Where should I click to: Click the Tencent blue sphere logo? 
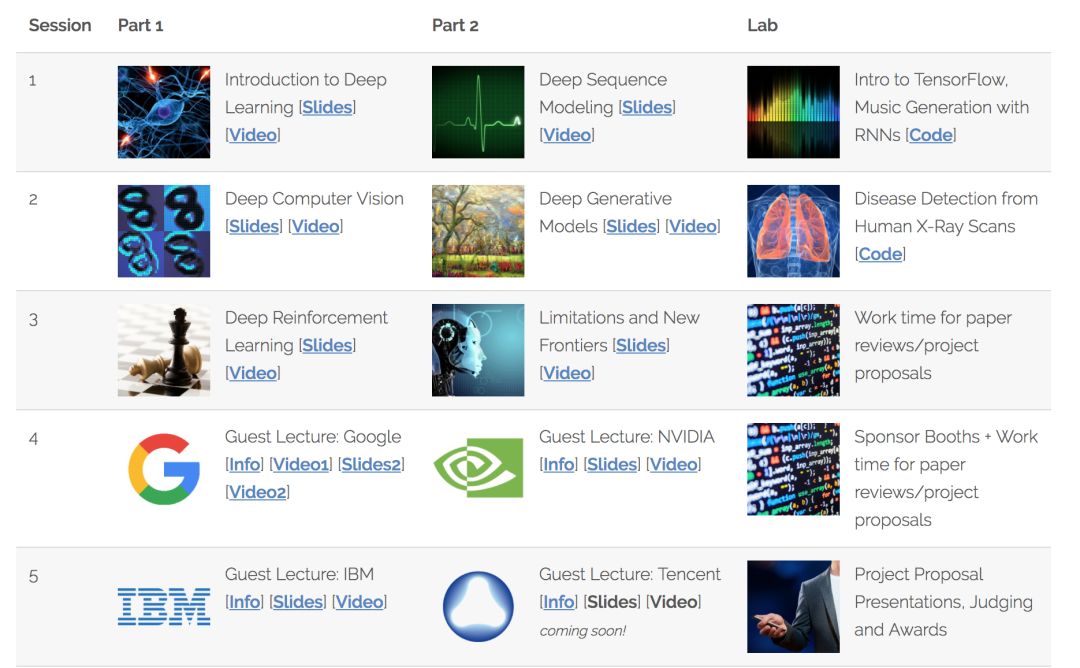point(478,606)
